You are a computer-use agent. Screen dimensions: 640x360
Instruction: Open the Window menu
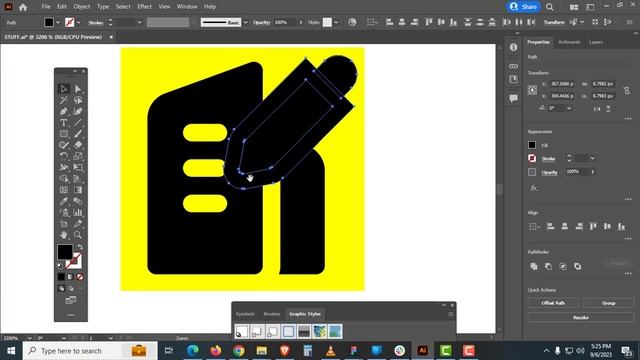pos(187,7)
